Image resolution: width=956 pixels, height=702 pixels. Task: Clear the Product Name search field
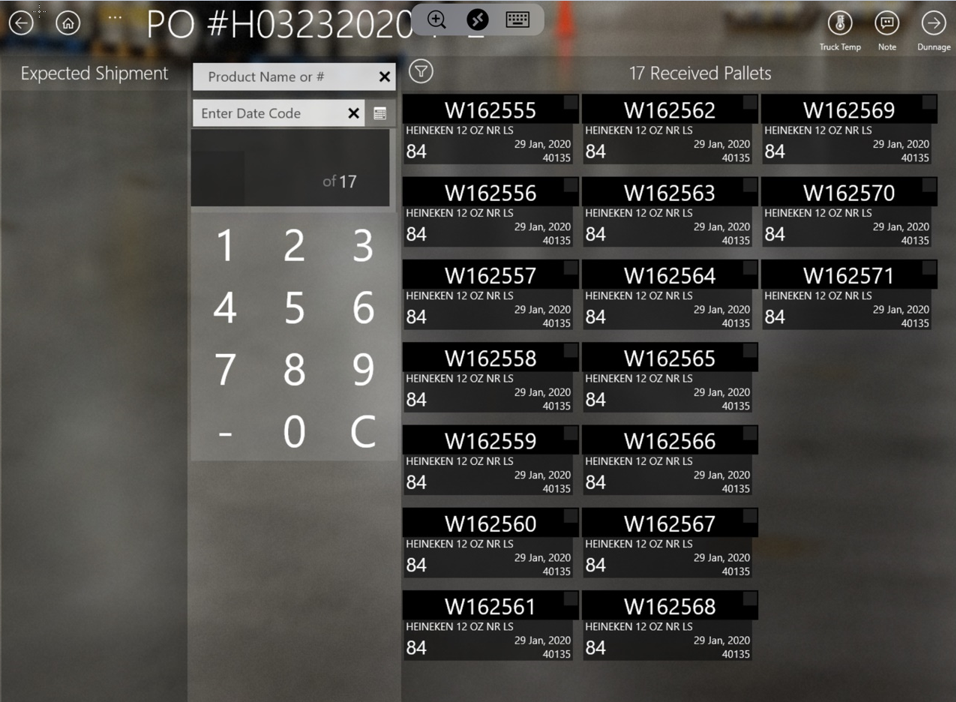(x=384, y=77)
